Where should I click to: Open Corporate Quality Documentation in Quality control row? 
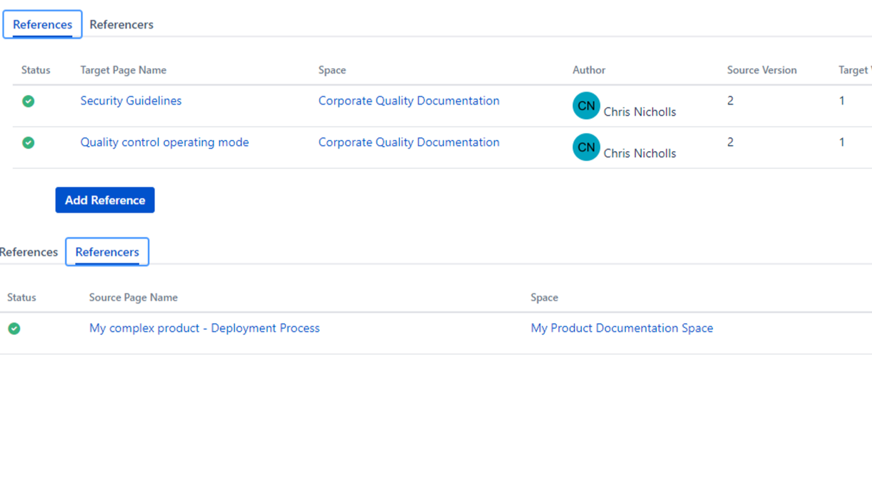coord(408,142)
